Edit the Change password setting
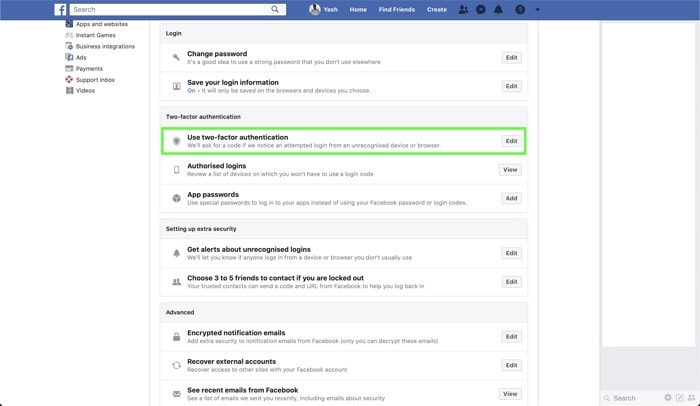Screen dimensions: 700x406 512,58
